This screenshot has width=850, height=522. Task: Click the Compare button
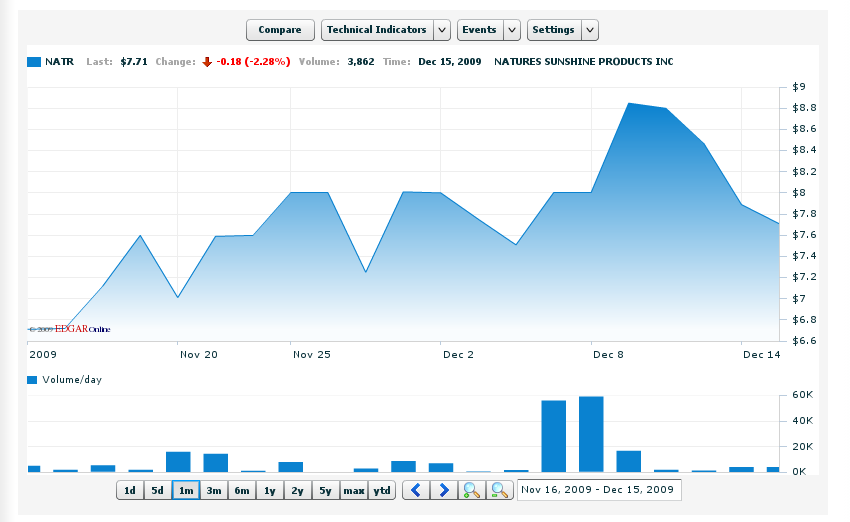coord(280,30)
